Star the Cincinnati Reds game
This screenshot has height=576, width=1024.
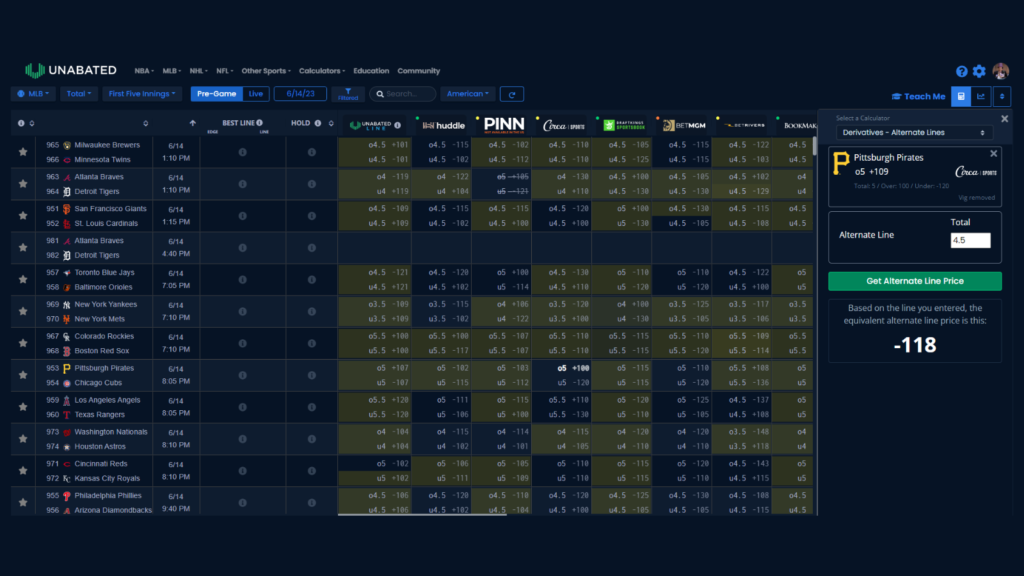[23, 471]
